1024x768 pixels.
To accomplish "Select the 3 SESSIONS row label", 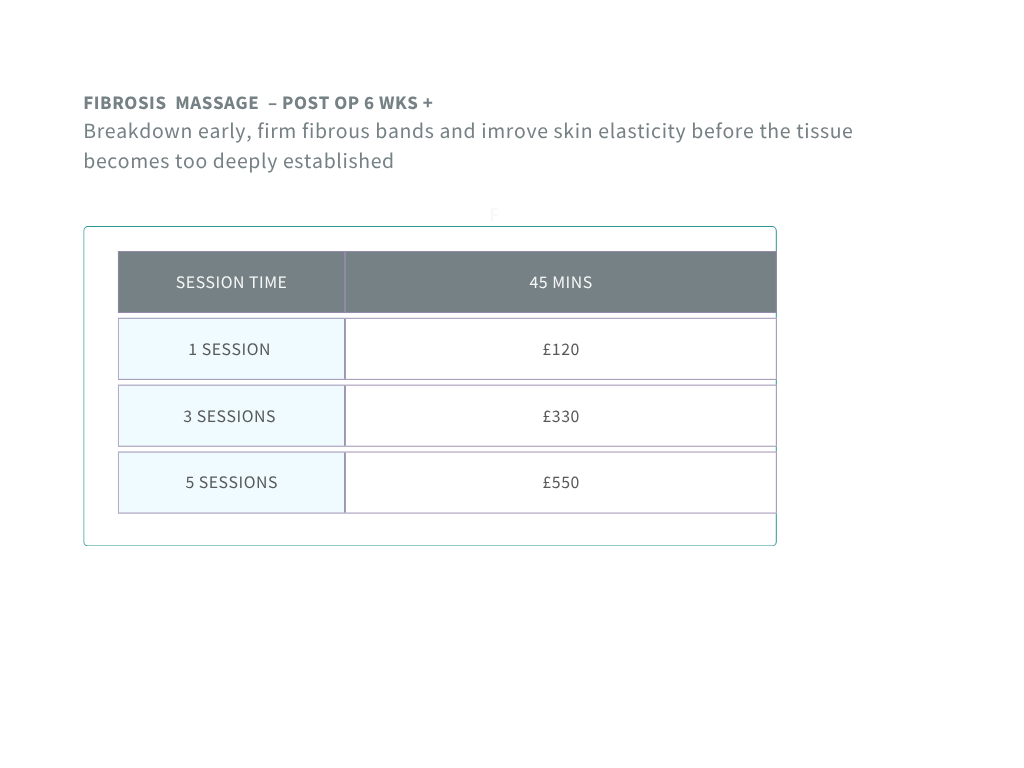I will click(x=231, y=416).
